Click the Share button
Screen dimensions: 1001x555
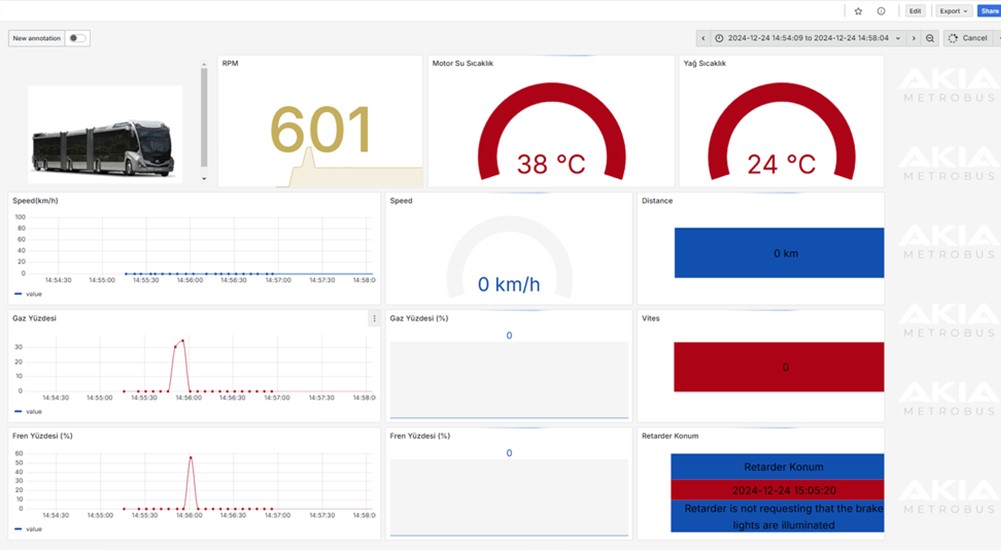click(990, 11)
